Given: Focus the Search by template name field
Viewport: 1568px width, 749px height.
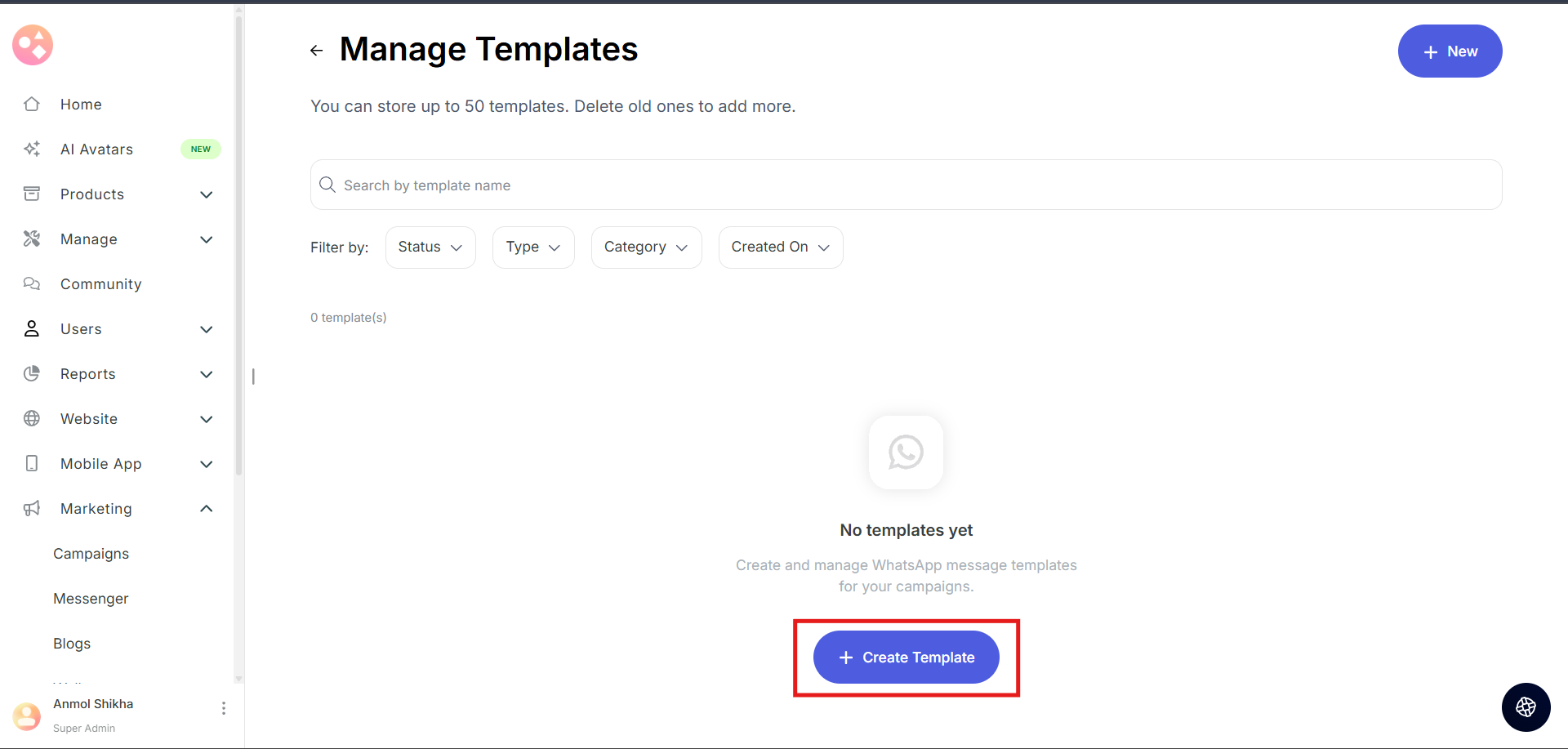Looking at the screenshot, I should [x=906, y=185].
